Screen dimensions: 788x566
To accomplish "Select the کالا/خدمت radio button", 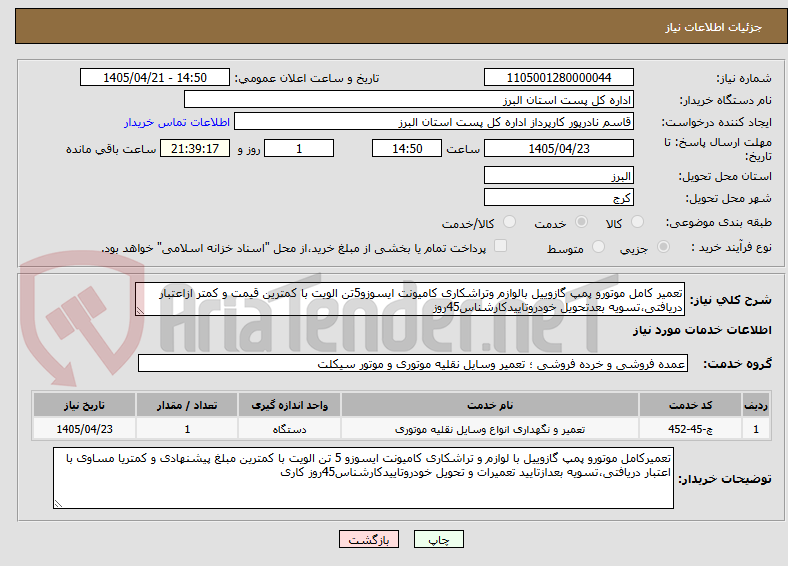I will [509, 222].
